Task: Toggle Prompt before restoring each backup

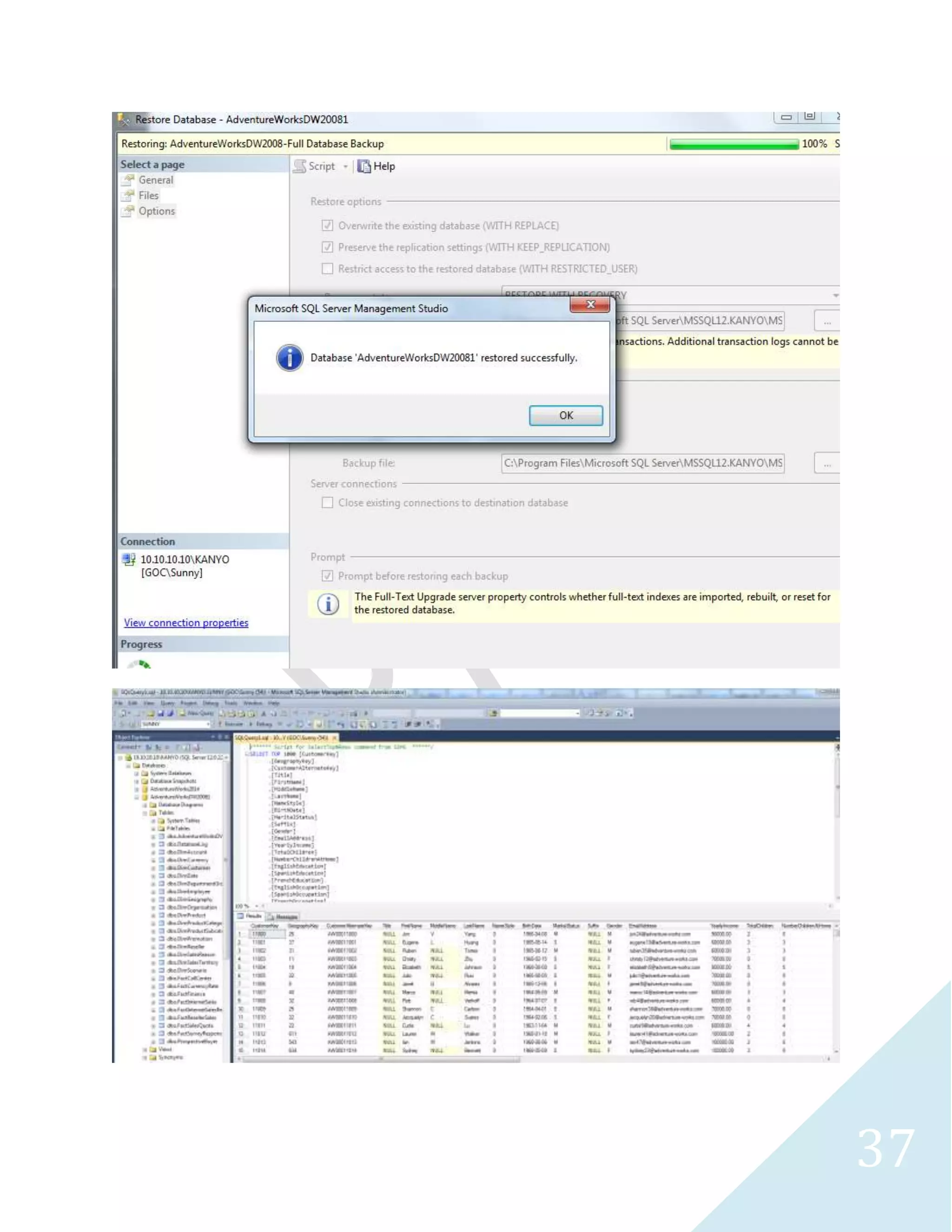Action: tap(327, 576)
